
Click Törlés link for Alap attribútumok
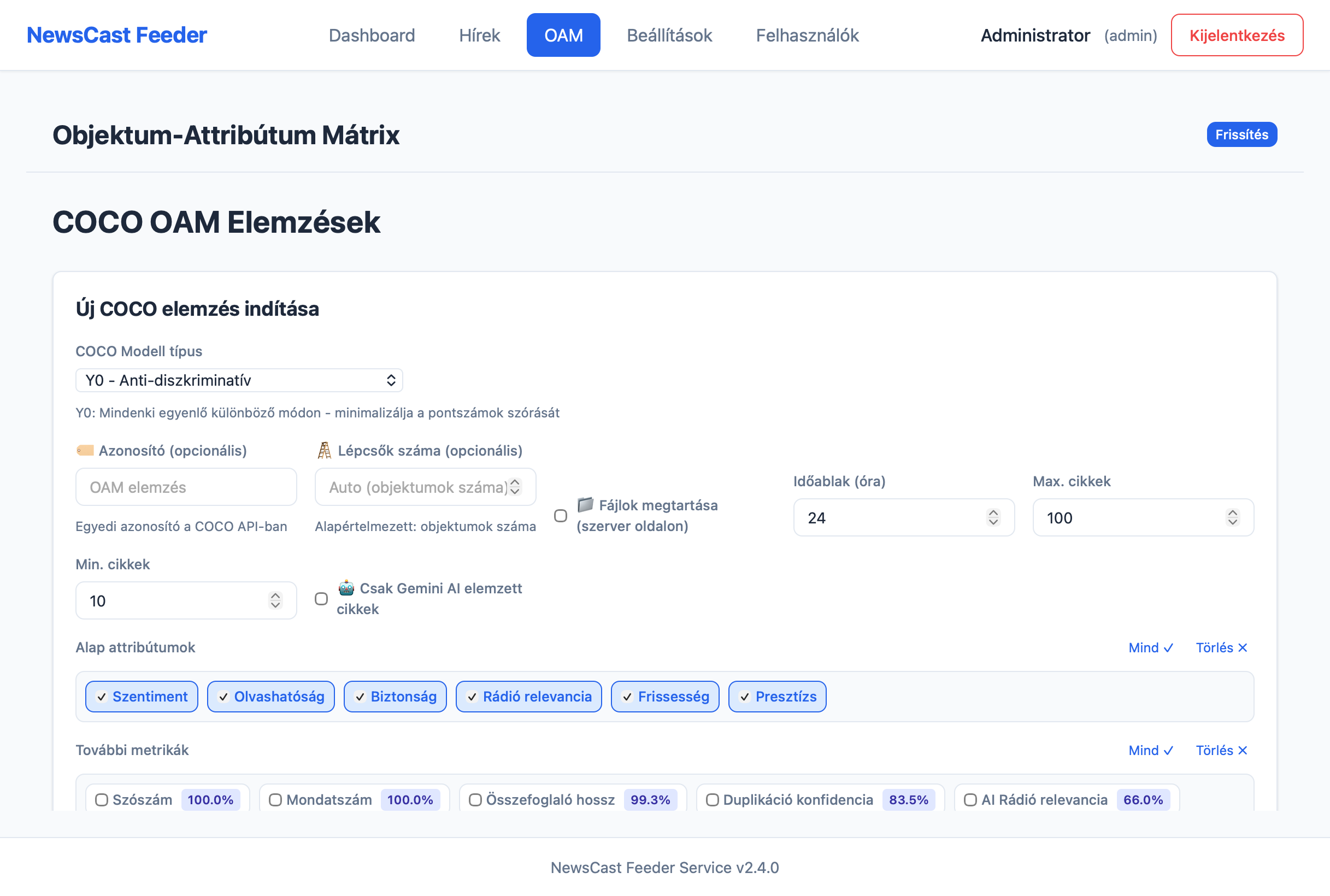(1221, 647)
